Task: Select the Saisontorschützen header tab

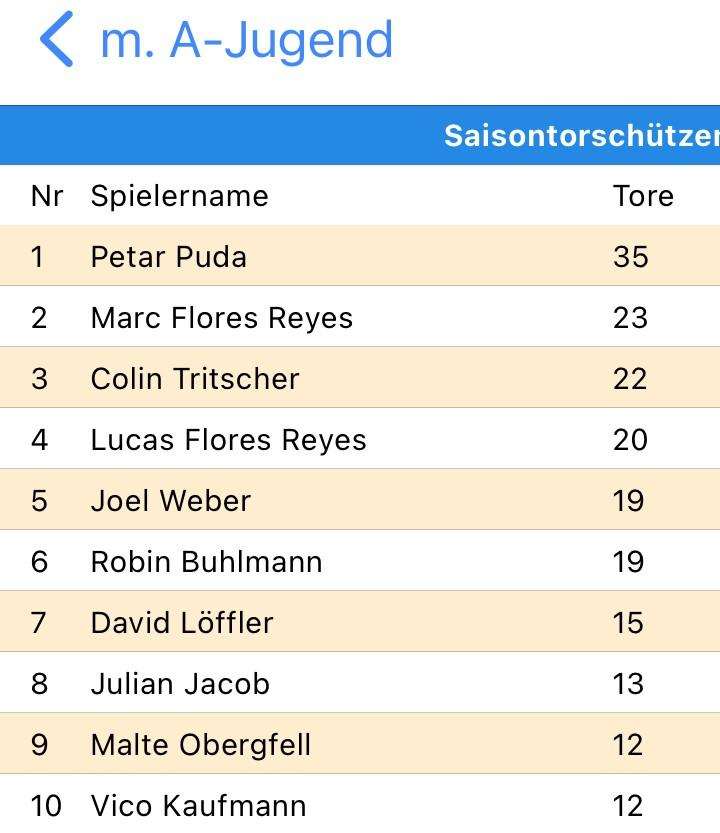Action: point(582,135)
